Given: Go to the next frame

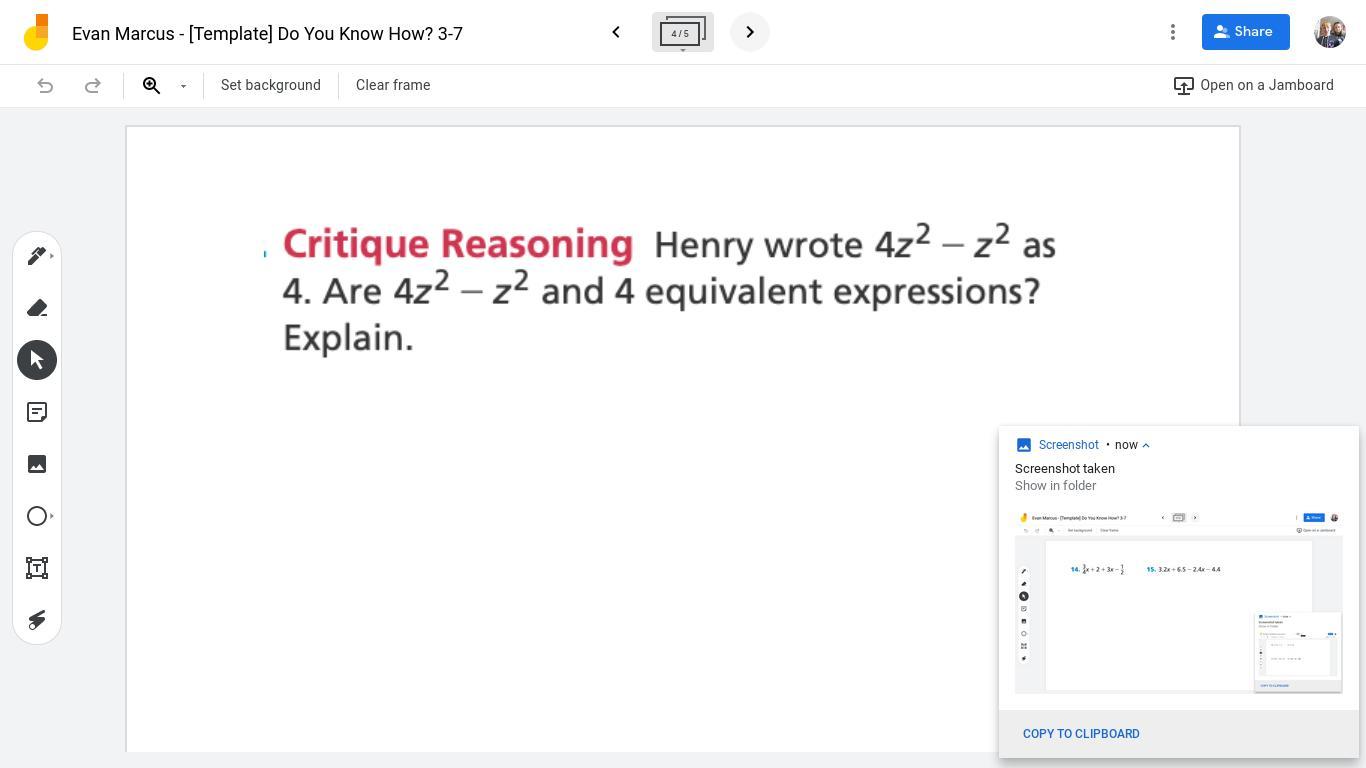Looking at the screenshot, I should 750,32.
